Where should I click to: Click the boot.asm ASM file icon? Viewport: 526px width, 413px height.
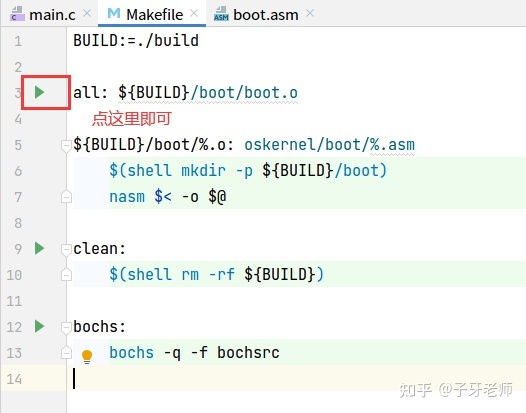(x=221, y=14)
